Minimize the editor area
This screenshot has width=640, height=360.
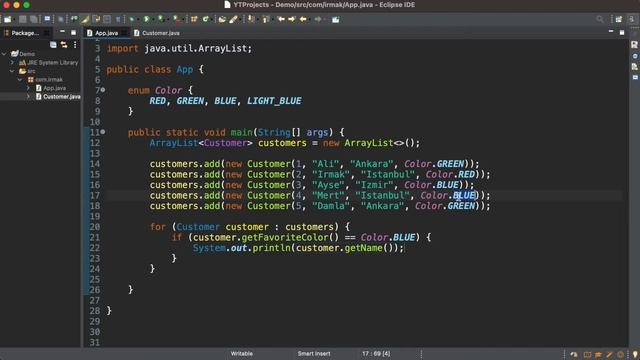[x=611, y=31]
